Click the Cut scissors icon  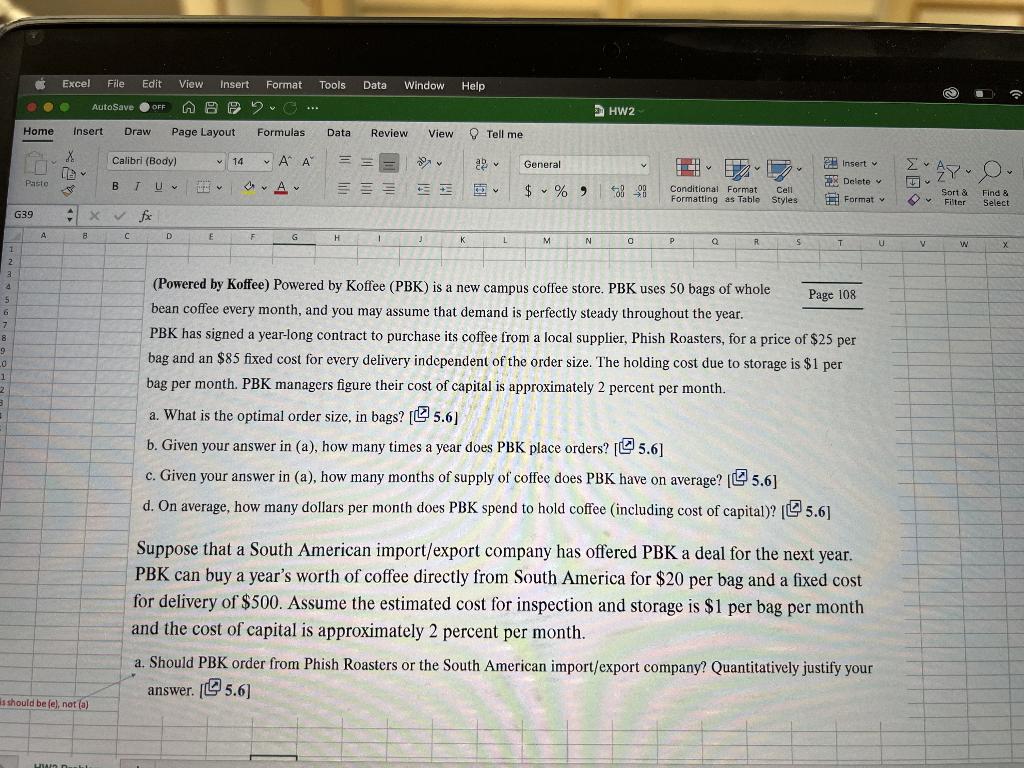tap(70, 156)
